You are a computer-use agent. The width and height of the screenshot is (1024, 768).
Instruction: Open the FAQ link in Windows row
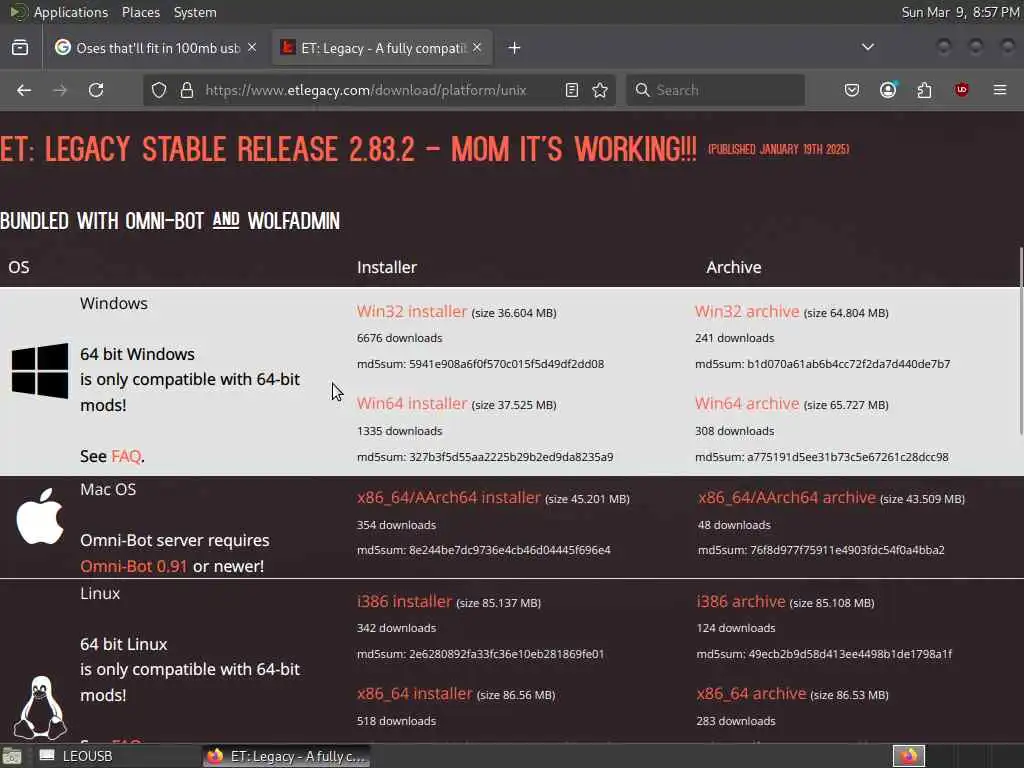126,456
